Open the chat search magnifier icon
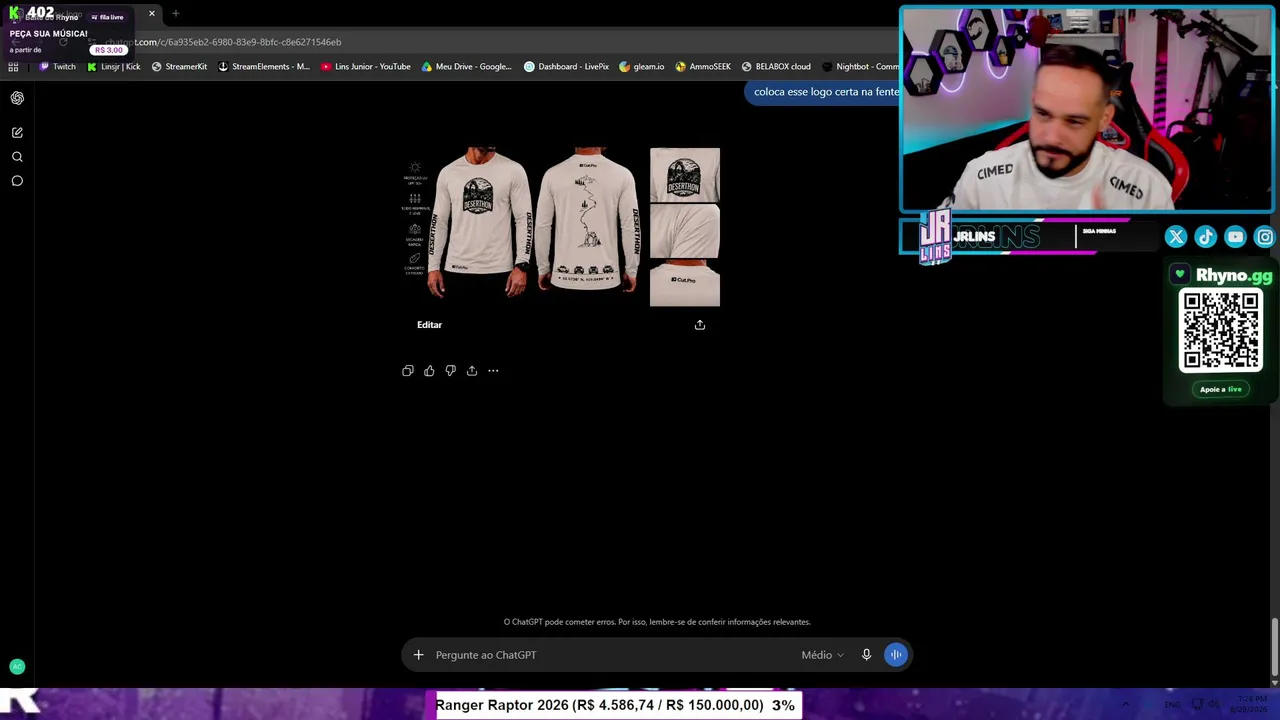The width and height of the screenshot is (1280, 720). (x=17, y=157)
